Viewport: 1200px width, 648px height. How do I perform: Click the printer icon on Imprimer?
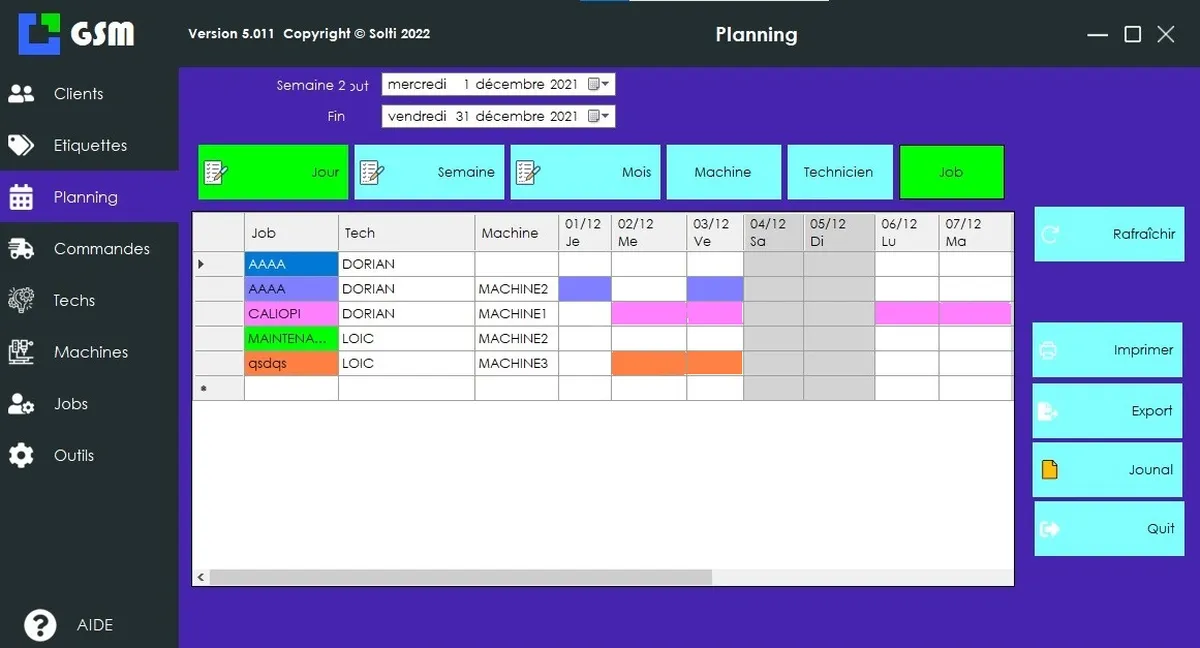pyautogui.click(x=1049, y=351)
